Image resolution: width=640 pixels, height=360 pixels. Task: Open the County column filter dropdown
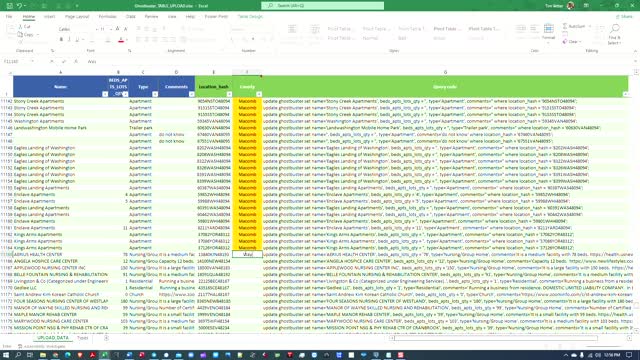(259, 94)
